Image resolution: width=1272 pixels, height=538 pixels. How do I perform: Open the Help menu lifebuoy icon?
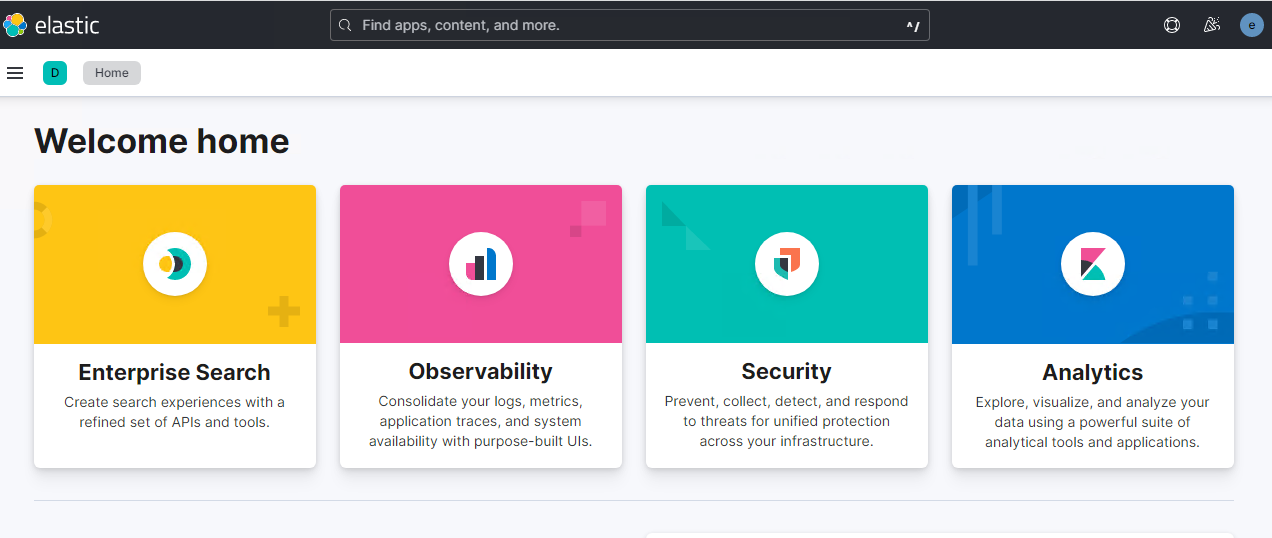coord(1172,25)
